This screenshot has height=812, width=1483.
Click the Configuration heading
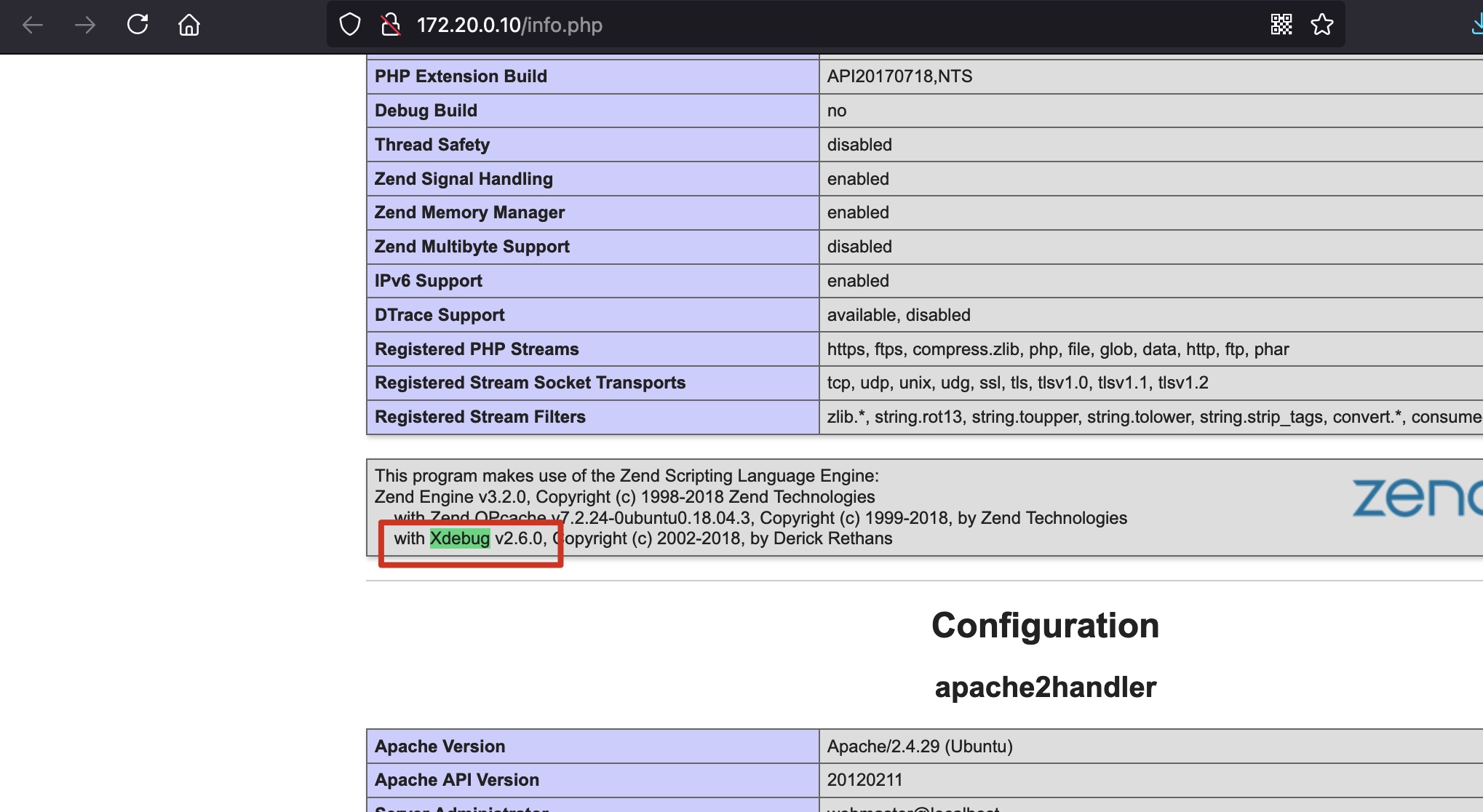1045,626
